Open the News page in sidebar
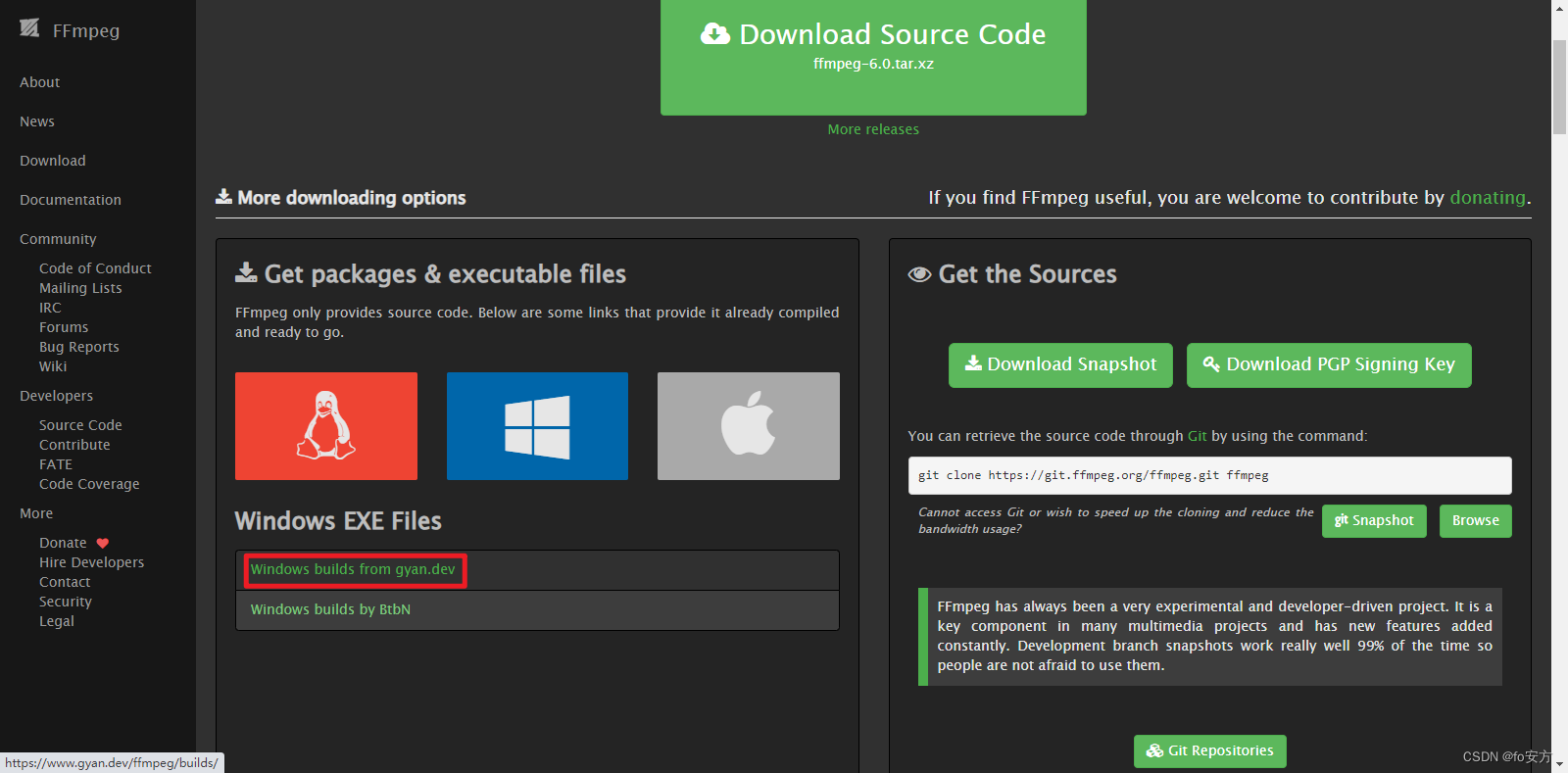This screenshot has width=1568, height=773. click(37, 121)
